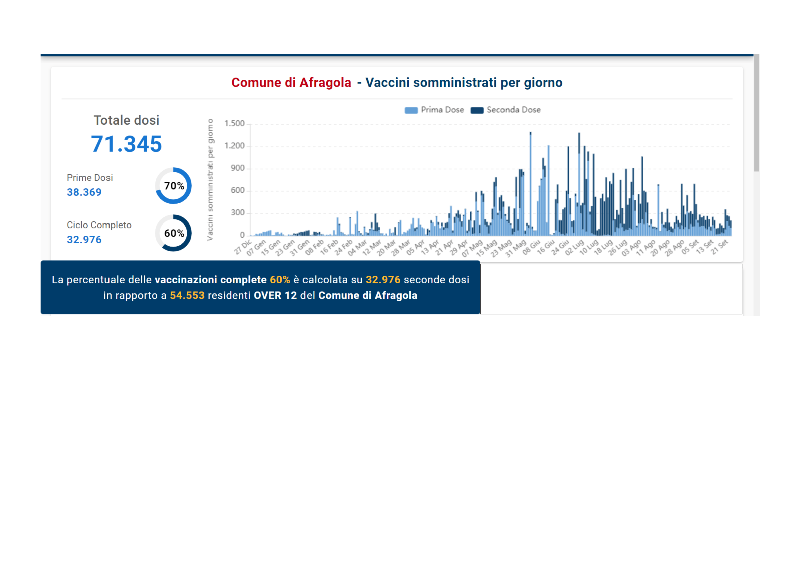Click the 60% Ciclo Completo progress ring
Viewport: 800px width, 566px height.
click(173, 233)
